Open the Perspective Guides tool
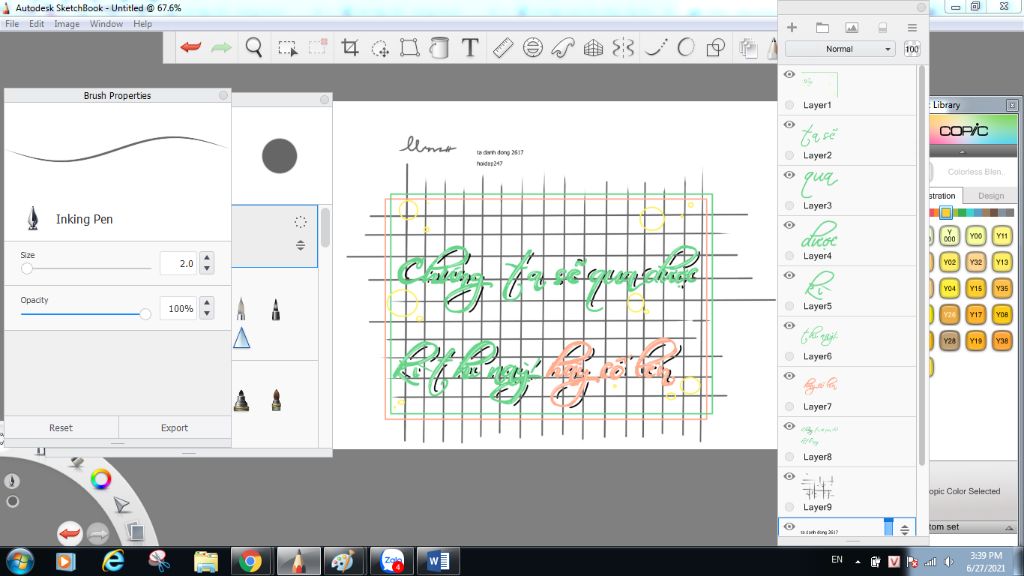This screenshot has width=1024, height=576. coord(593,48)
